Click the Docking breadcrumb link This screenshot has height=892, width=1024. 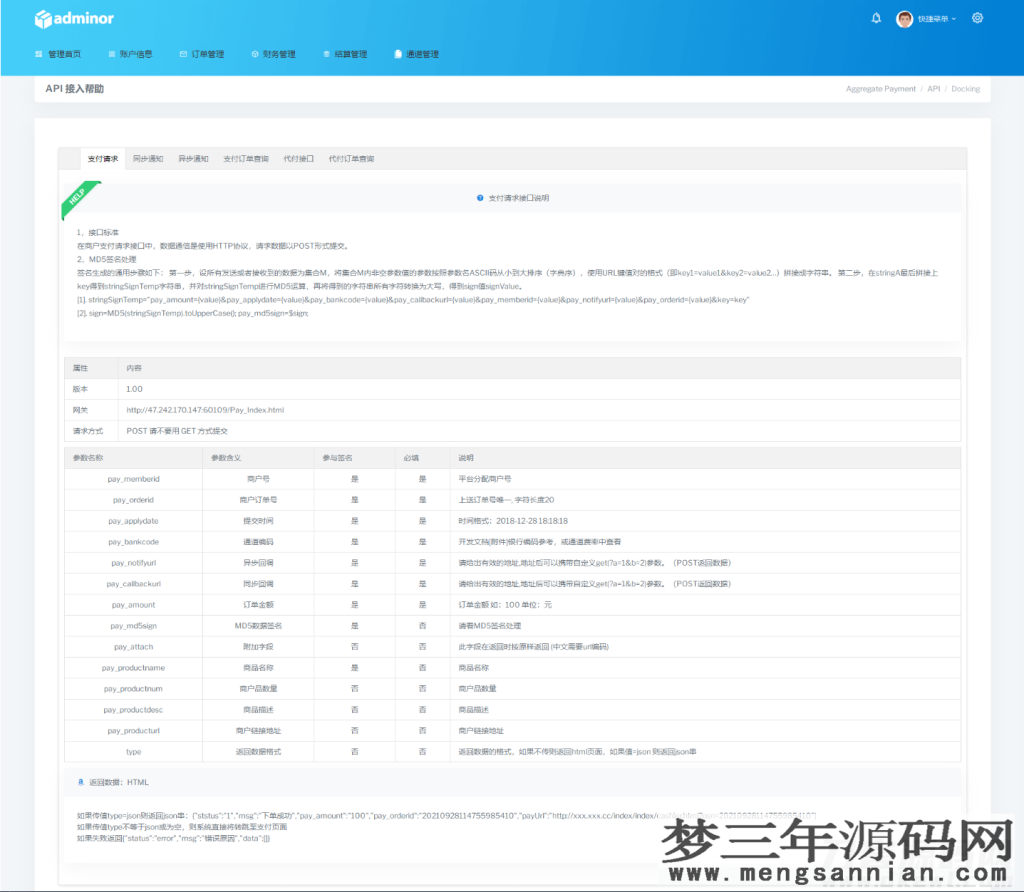pyautogui.click(x=965, y=89)
